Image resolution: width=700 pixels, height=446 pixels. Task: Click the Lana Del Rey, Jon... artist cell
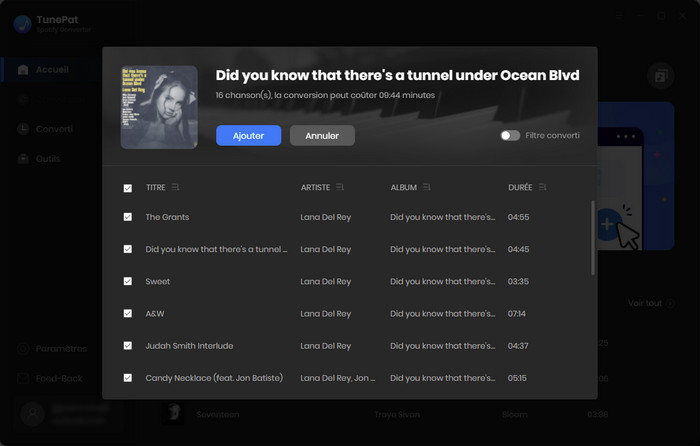coord(338,378)
